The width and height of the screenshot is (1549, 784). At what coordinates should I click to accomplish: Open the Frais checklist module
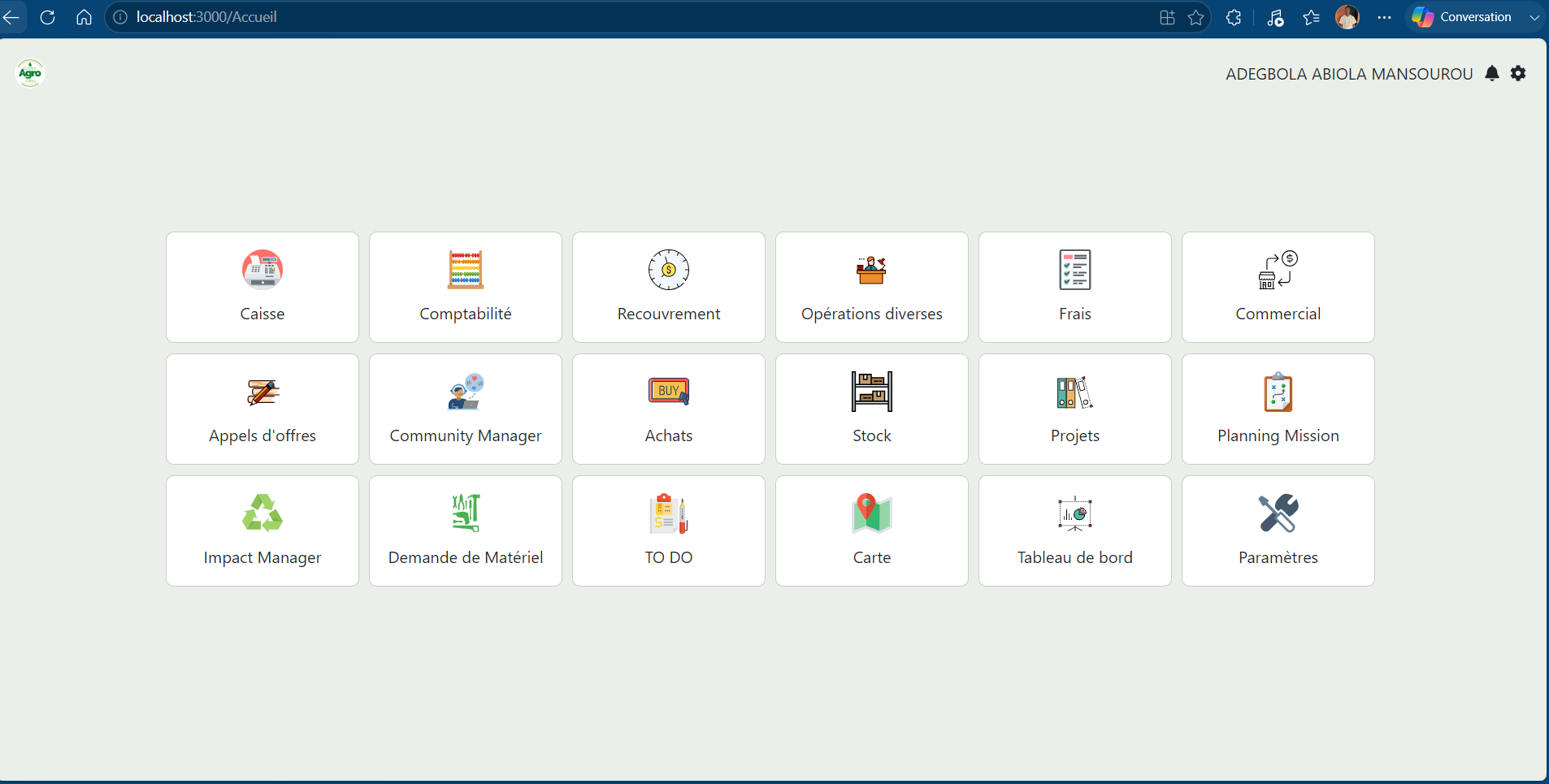[x=1075, y=287]
